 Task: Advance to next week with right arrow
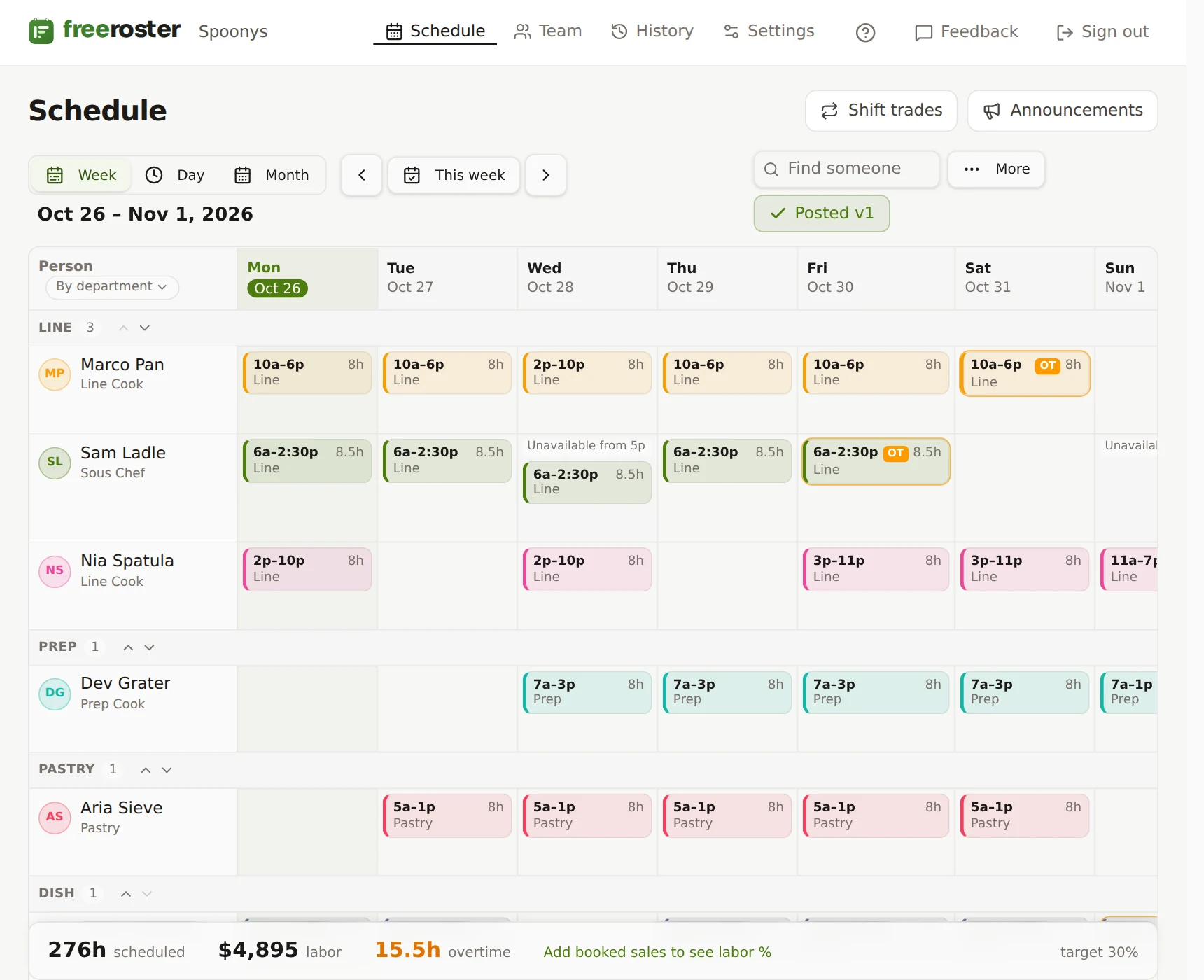coord(546,175)
